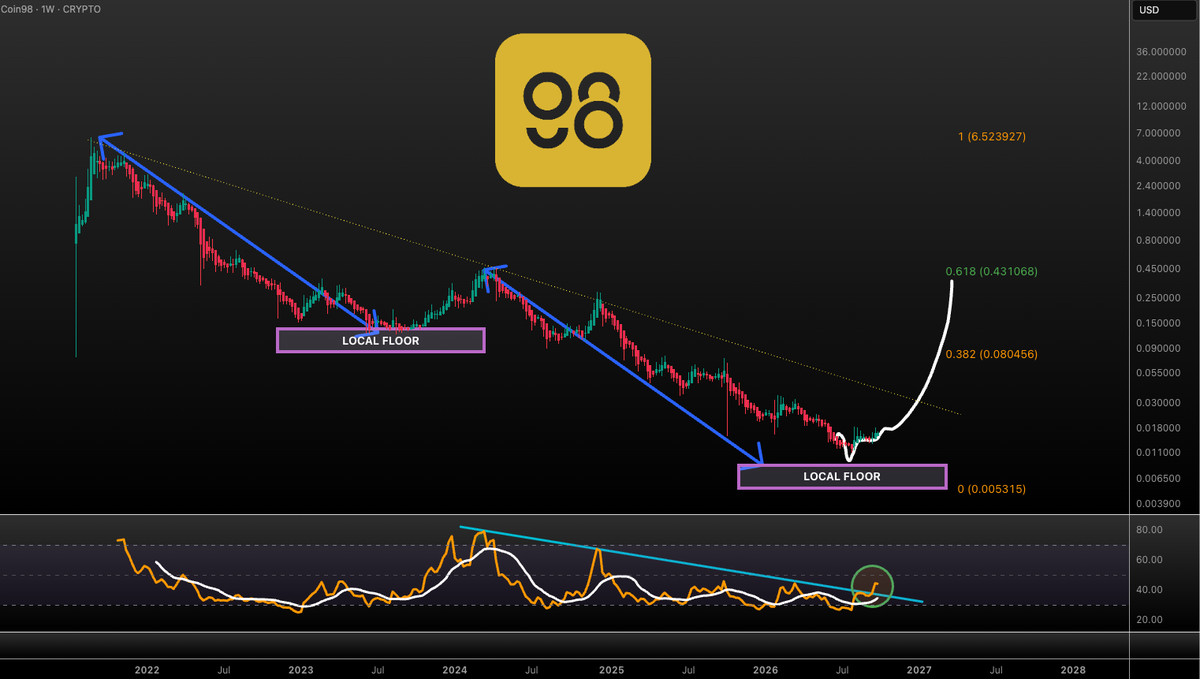Click the 2023 label on time axis
Screen dimensions: 1200x679
tap(301, 668)
